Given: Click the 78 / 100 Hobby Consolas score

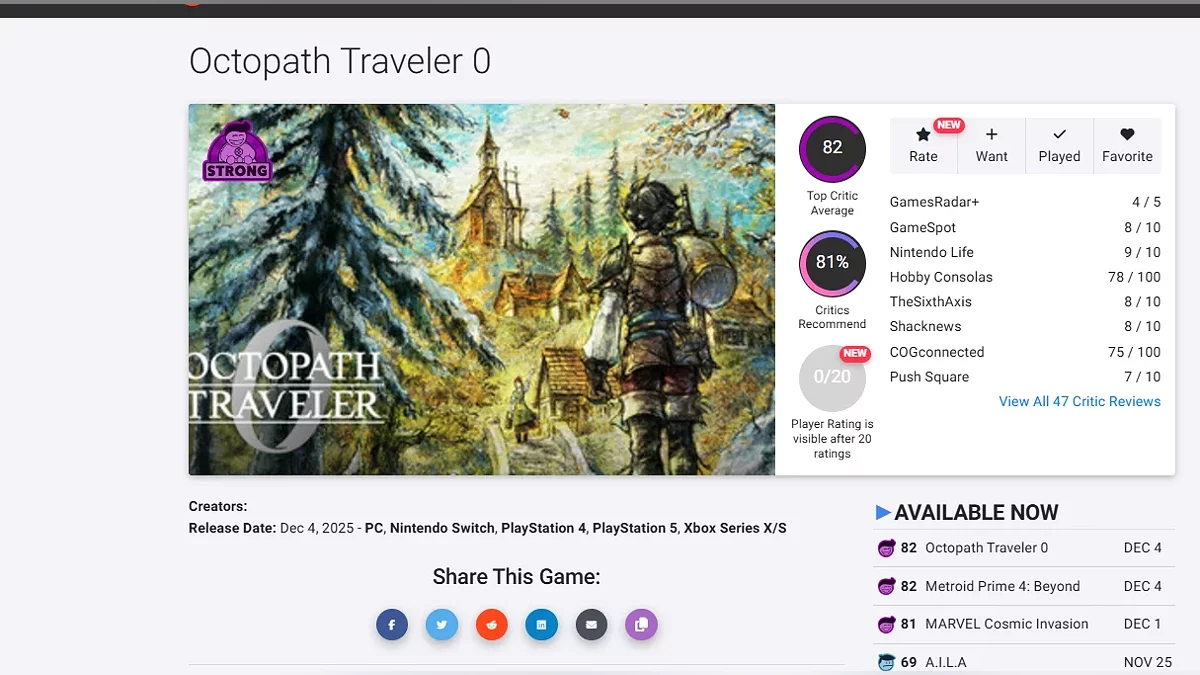Looking at the screenshot, I should (1134, 277).
